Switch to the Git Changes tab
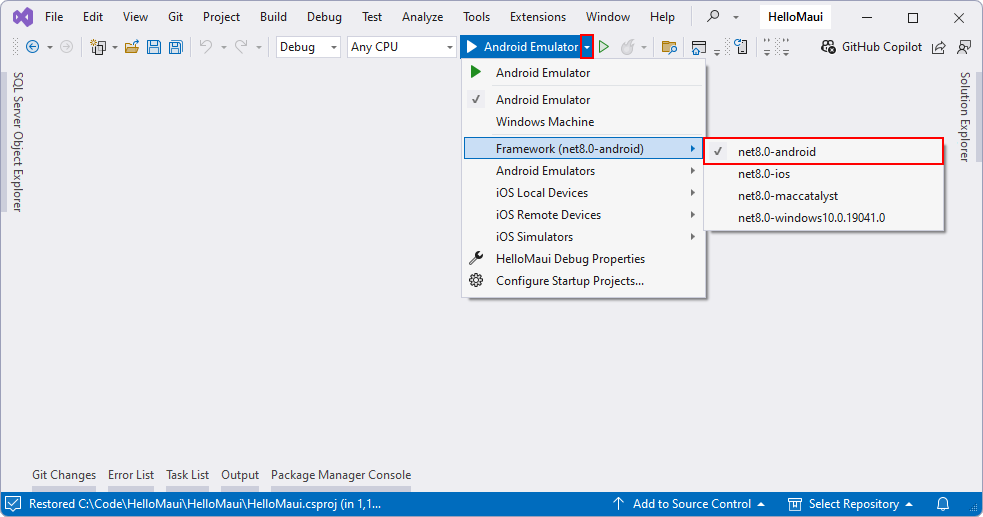This screenshot has height=517, width=983. point(64,475)
